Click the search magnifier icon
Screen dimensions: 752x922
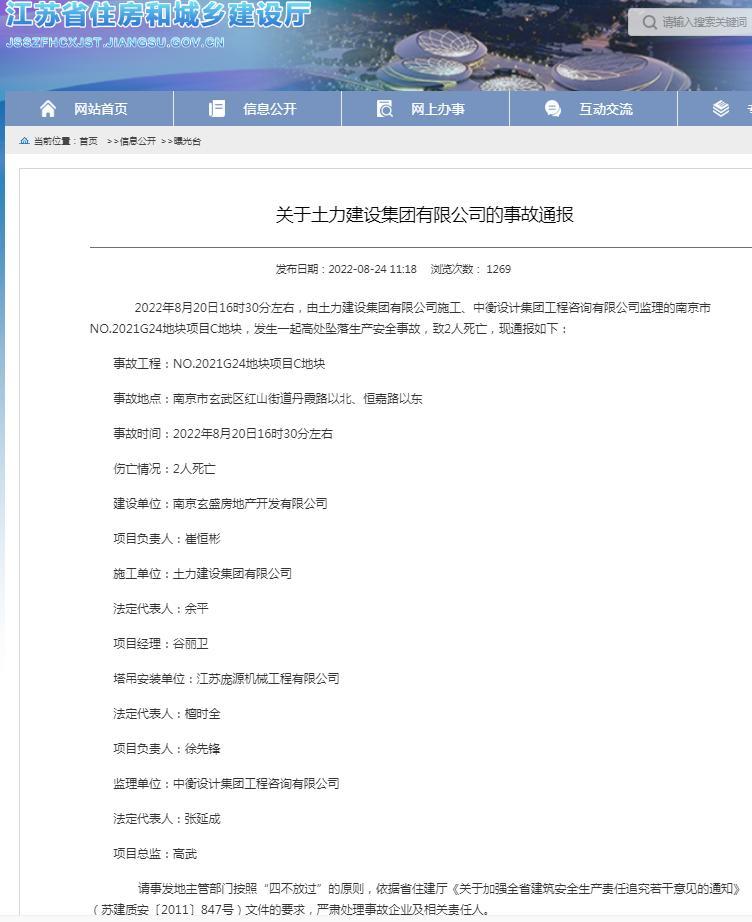(x=649, y=22)
